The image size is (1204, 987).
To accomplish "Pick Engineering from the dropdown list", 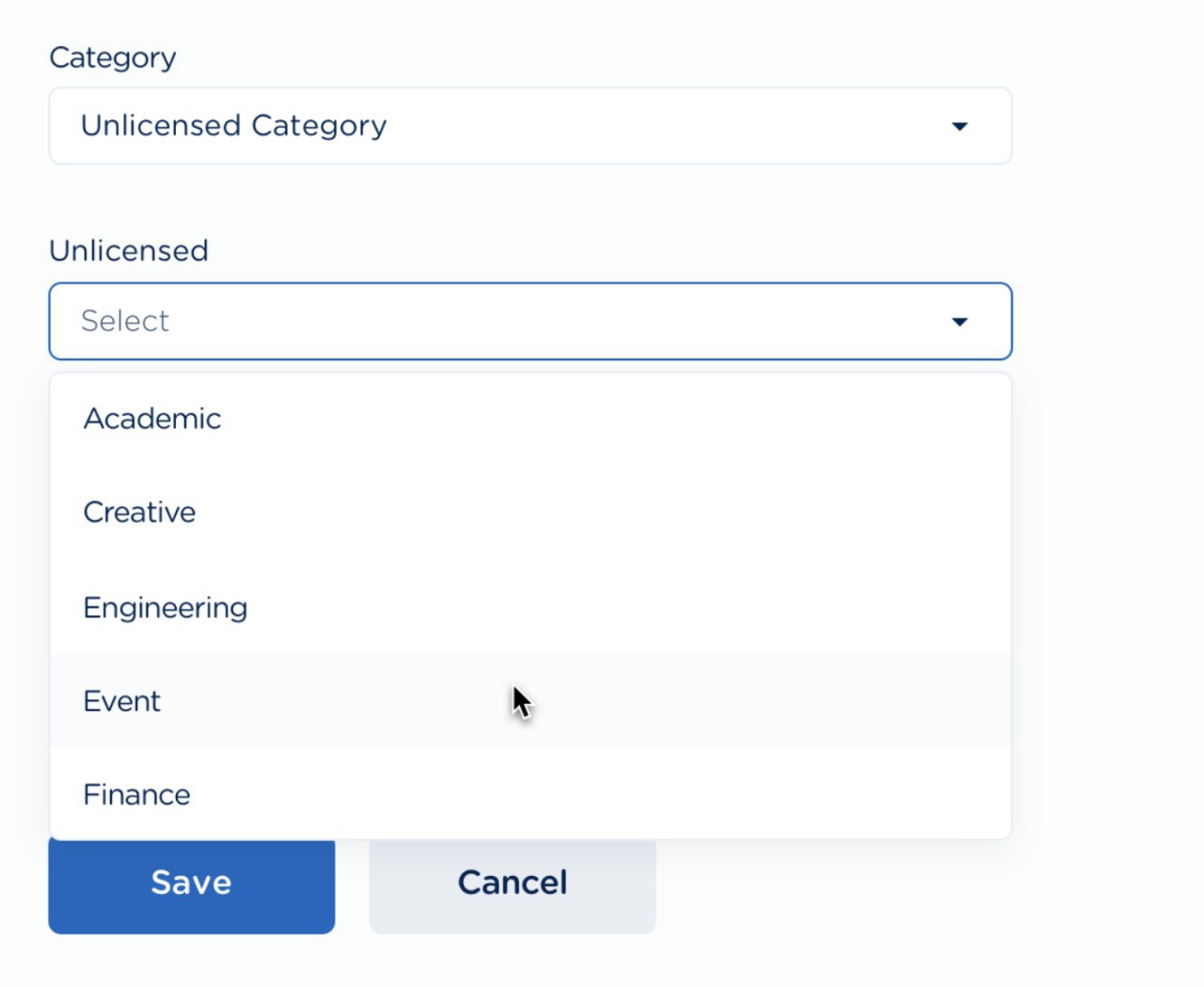I will [531, 607].
